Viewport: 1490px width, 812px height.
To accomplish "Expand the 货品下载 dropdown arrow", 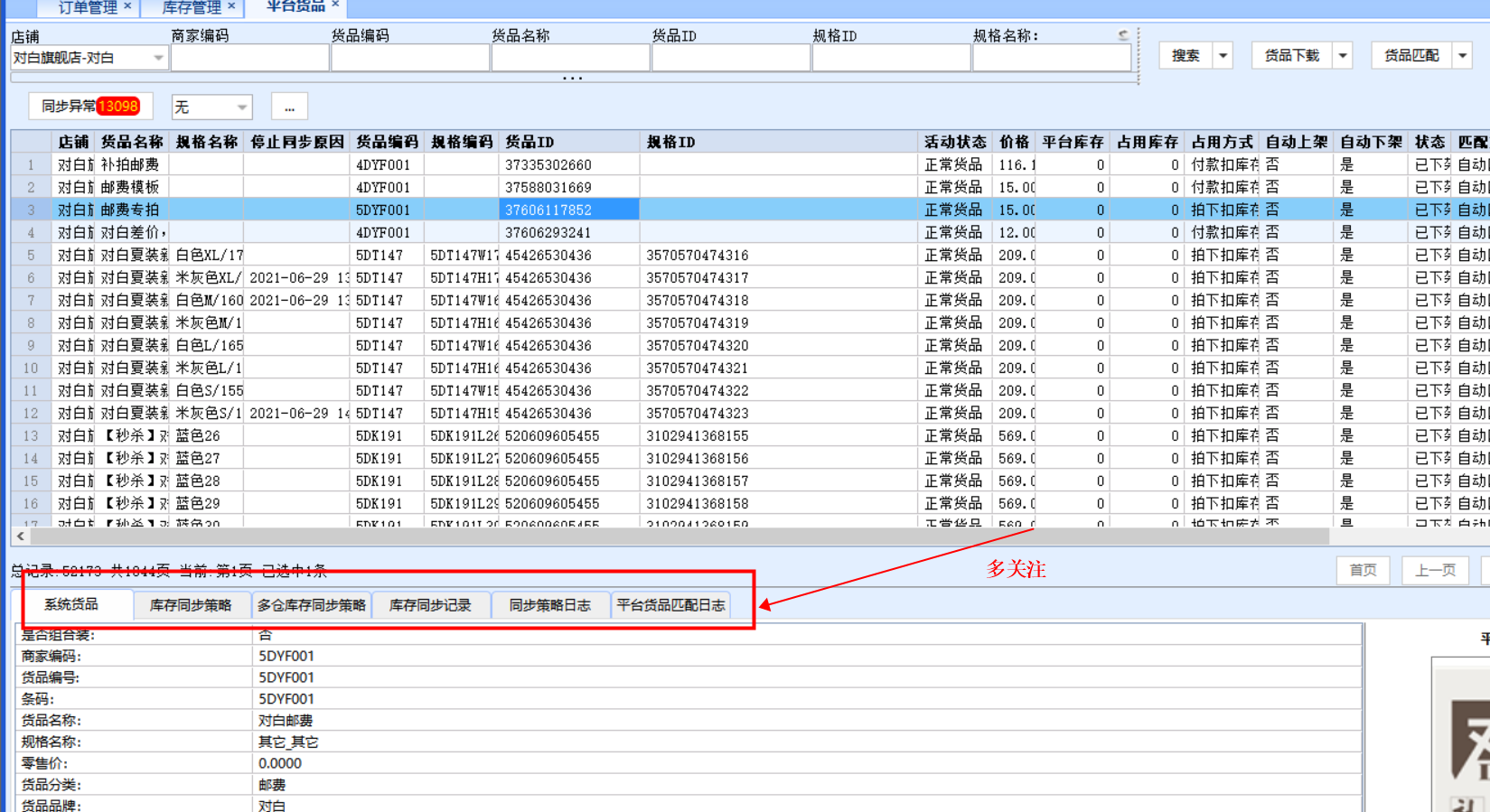I will (1343, 56).
